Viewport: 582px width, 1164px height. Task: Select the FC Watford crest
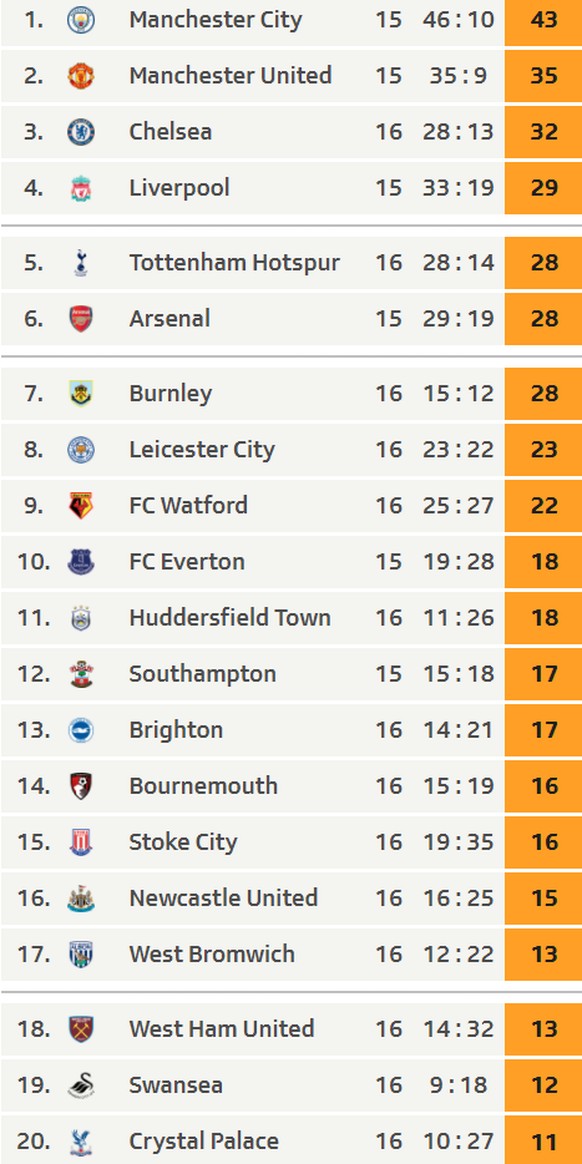tap(81, 506)
